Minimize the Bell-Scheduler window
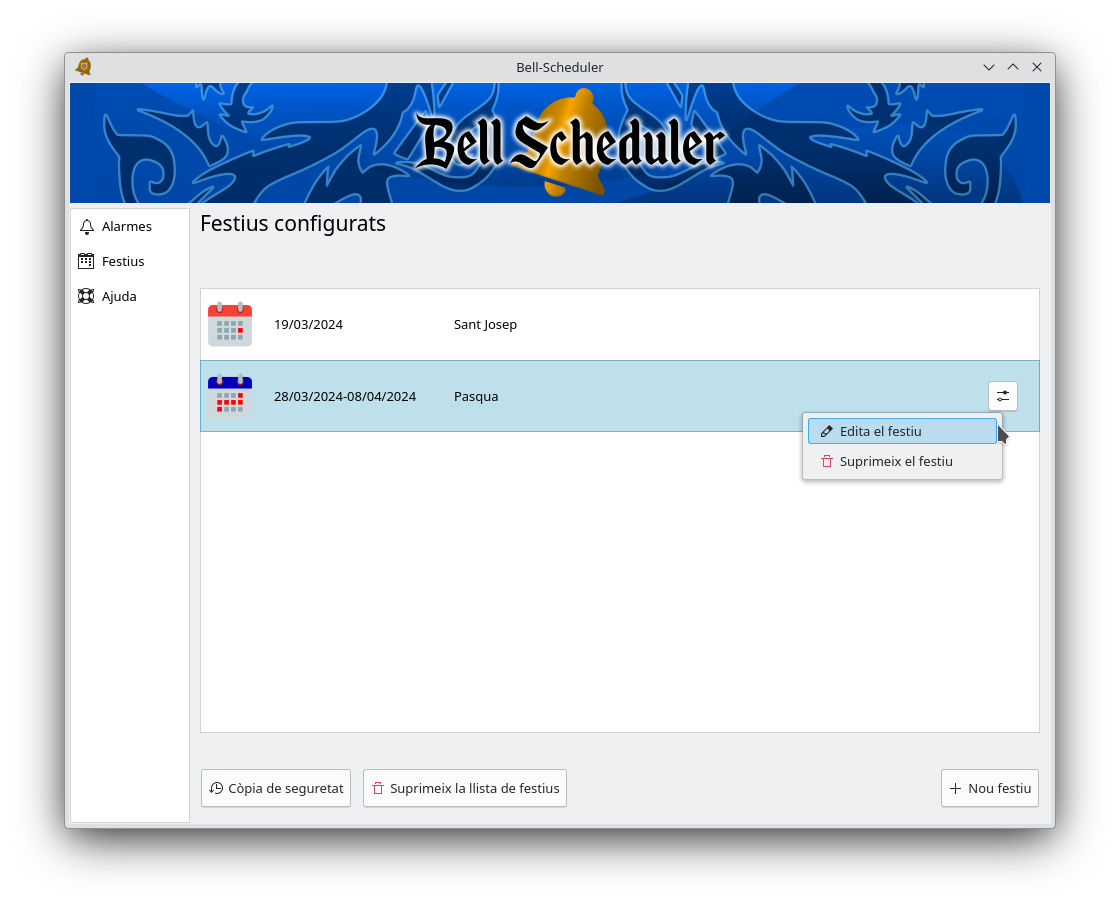The width and height of the screenshot is (1120, 905). pyautogui.click(x=989, y=67)
